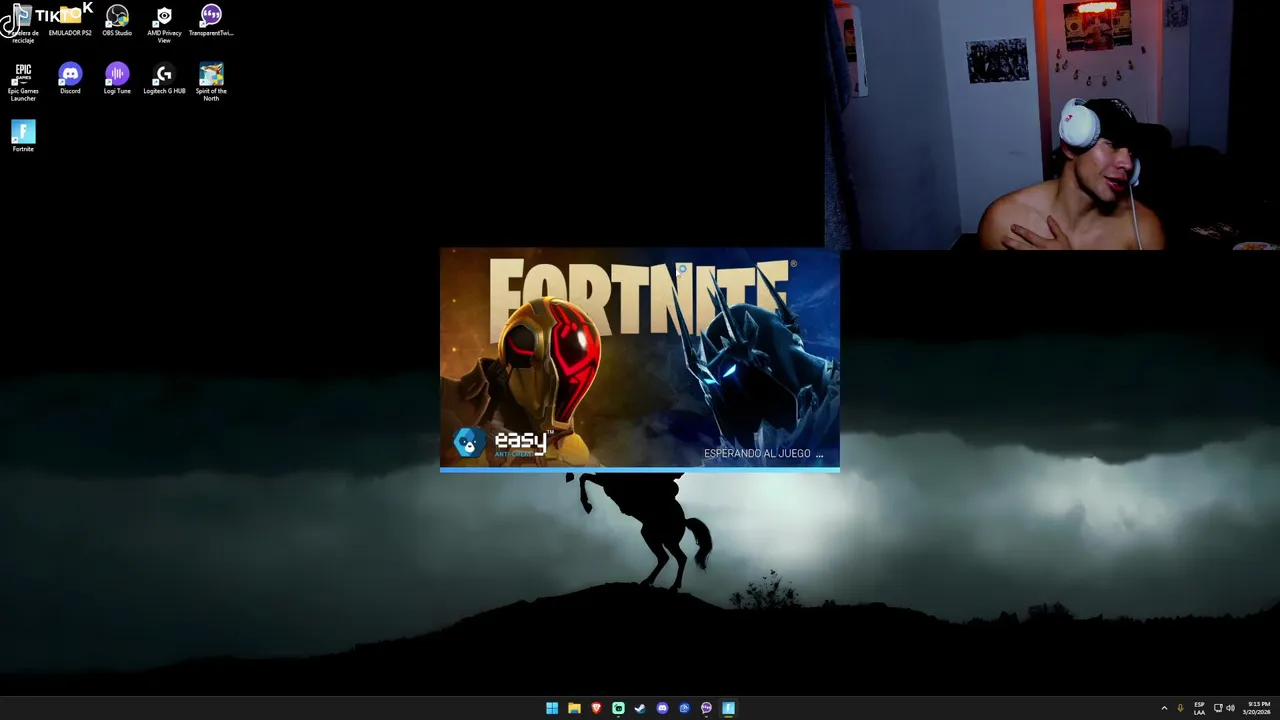Open the Logi Tune desktop icon
This screenshot has height=720, width=1280.
tap(117, 79)
